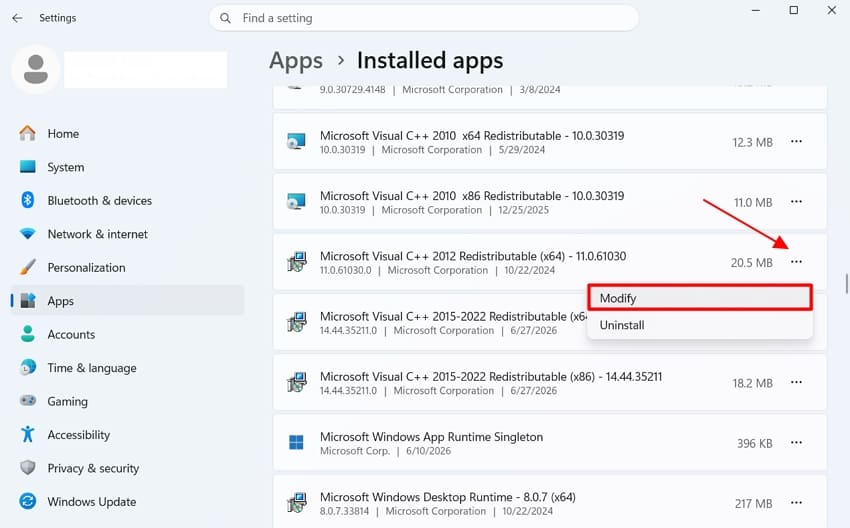Image resolution: width=850 pixels, height=528 pixels.
Task: Click the 396 KB size value
Action: tap(755, 443)
